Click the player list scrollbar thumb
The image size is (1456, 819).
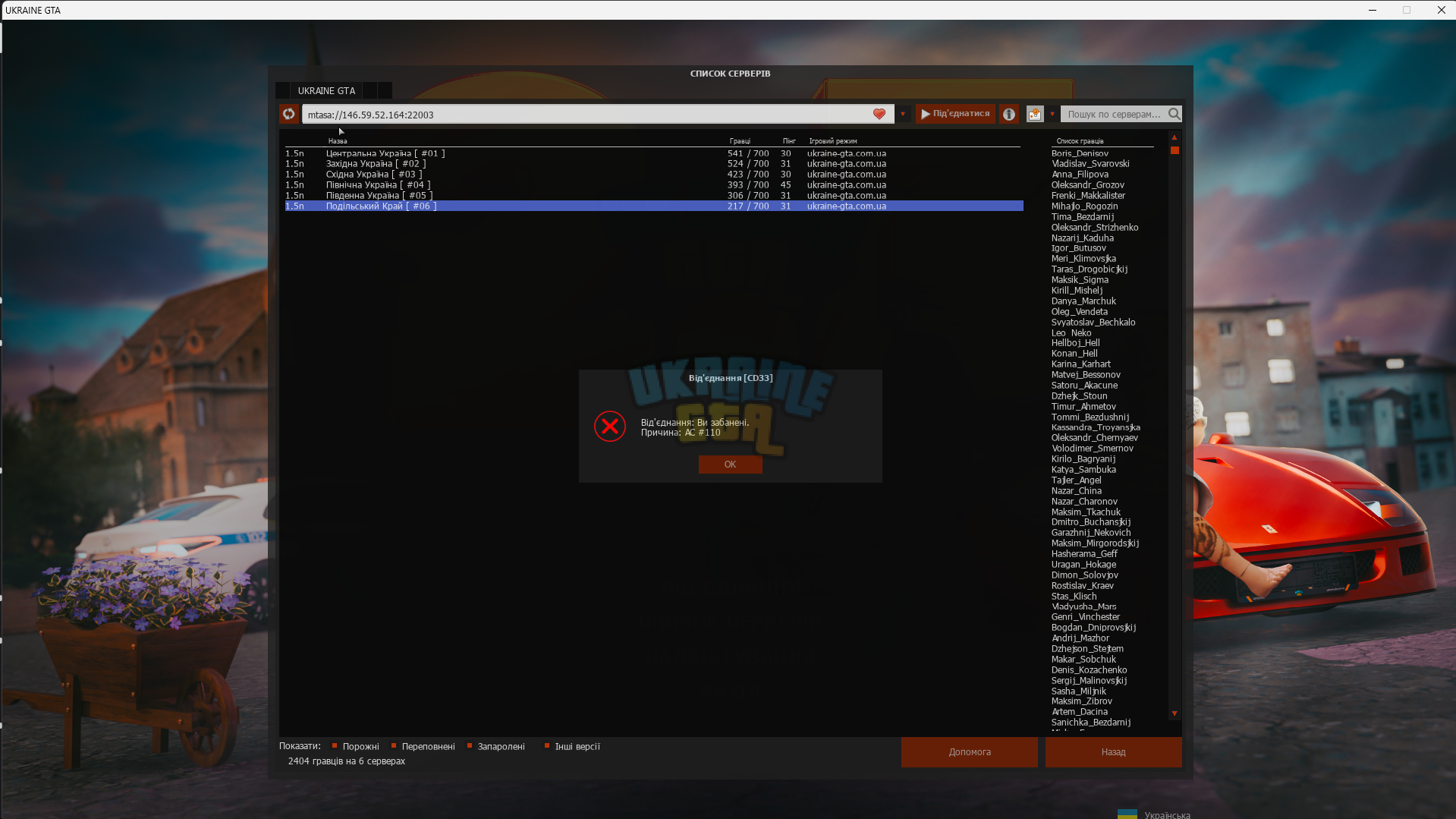[x=1175, y=150]
